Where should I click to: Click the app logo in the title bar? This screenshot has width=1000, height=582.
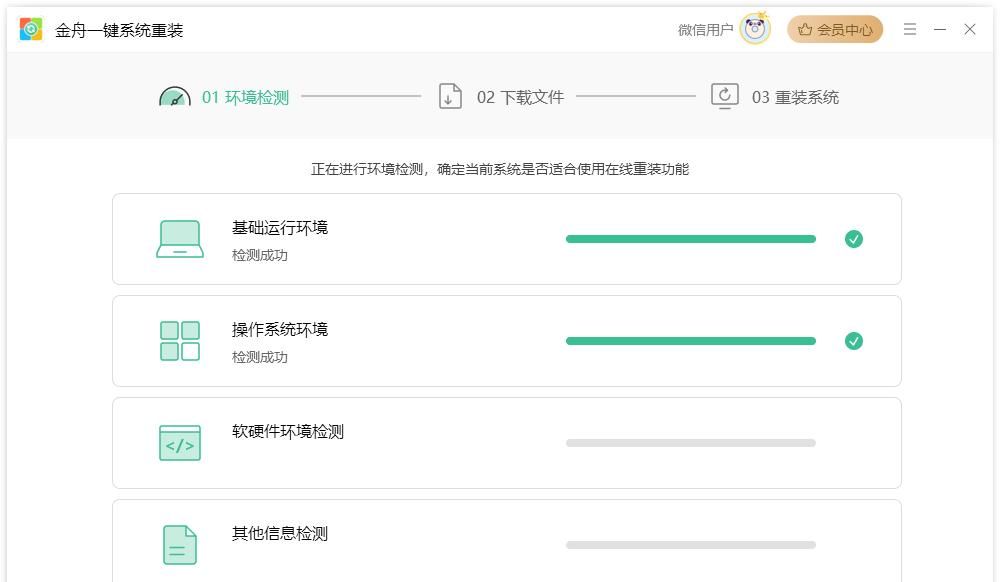pyautogui.click(x=30, y=29)
